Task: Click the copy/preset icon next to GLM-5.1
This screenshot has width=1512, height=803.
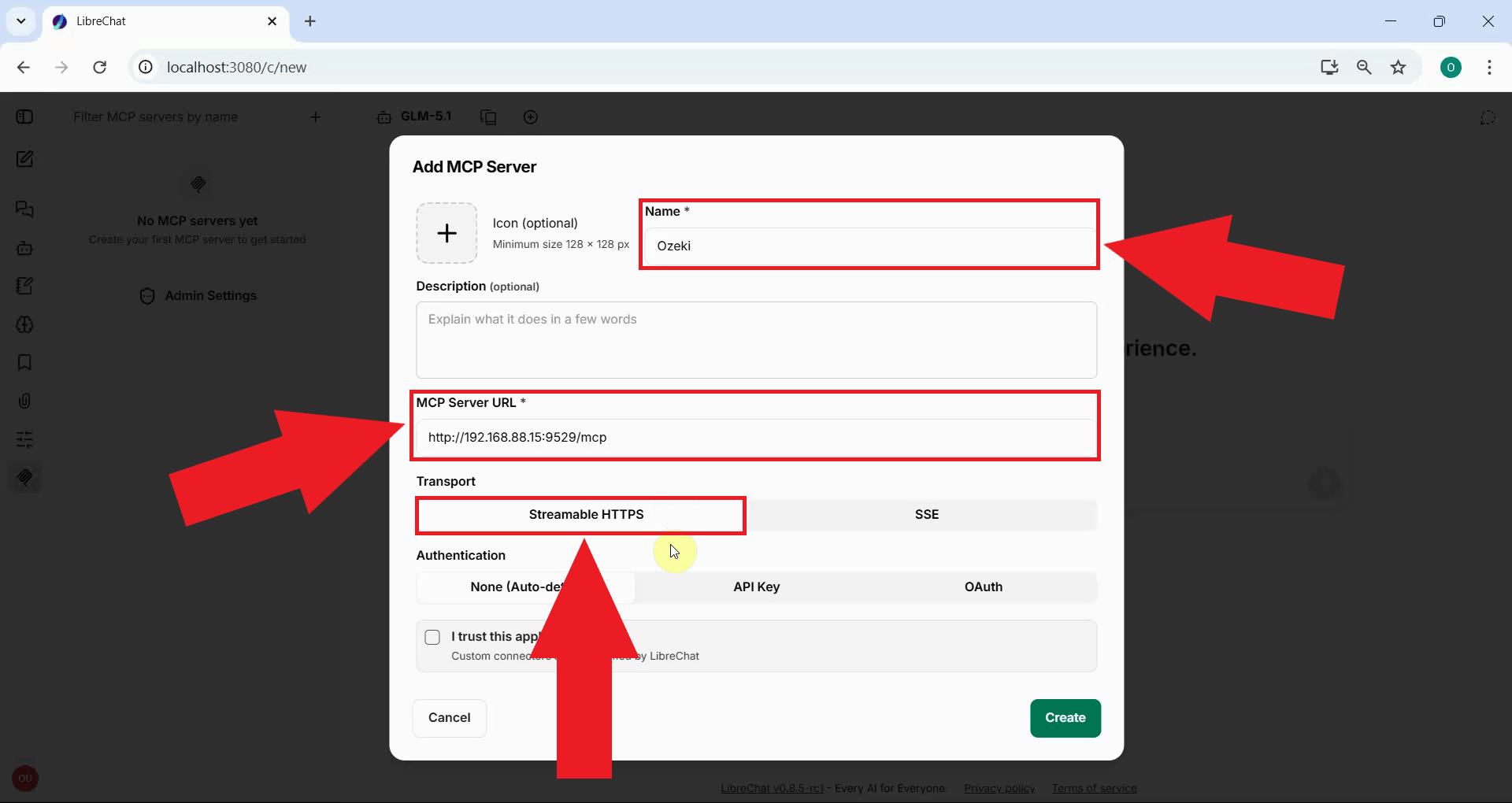Action: pyautogui.click(x=488, y=117)
